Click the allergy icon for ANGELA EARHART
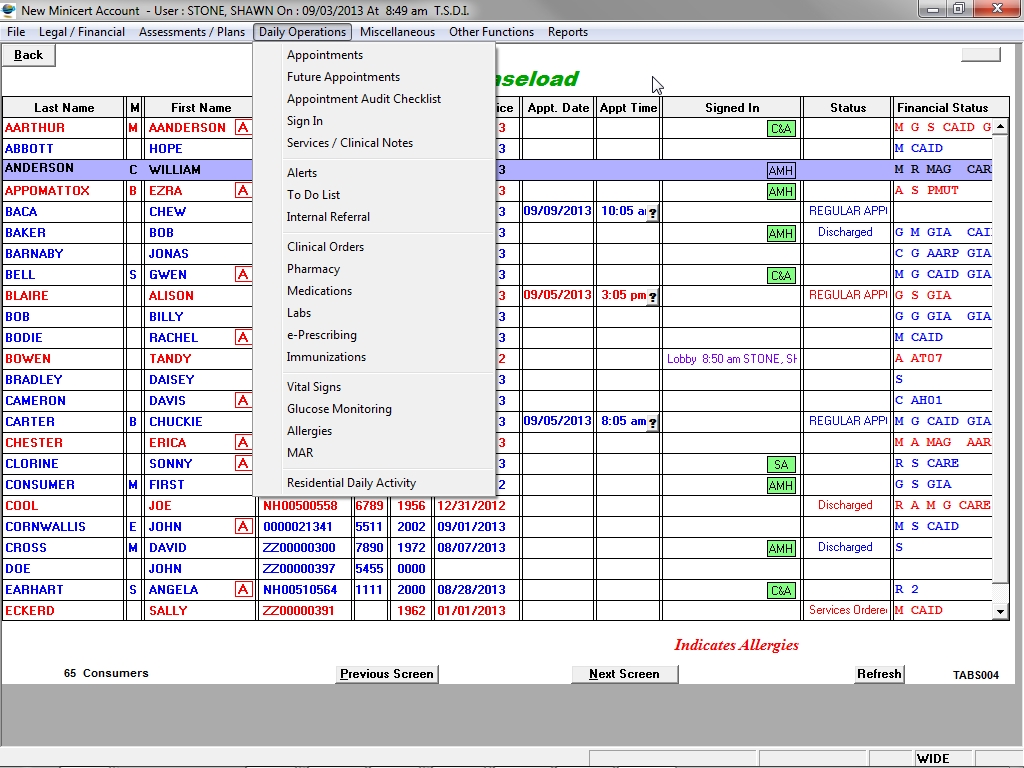The height and width of the screenshot is (768, 1024). [243, 590]
